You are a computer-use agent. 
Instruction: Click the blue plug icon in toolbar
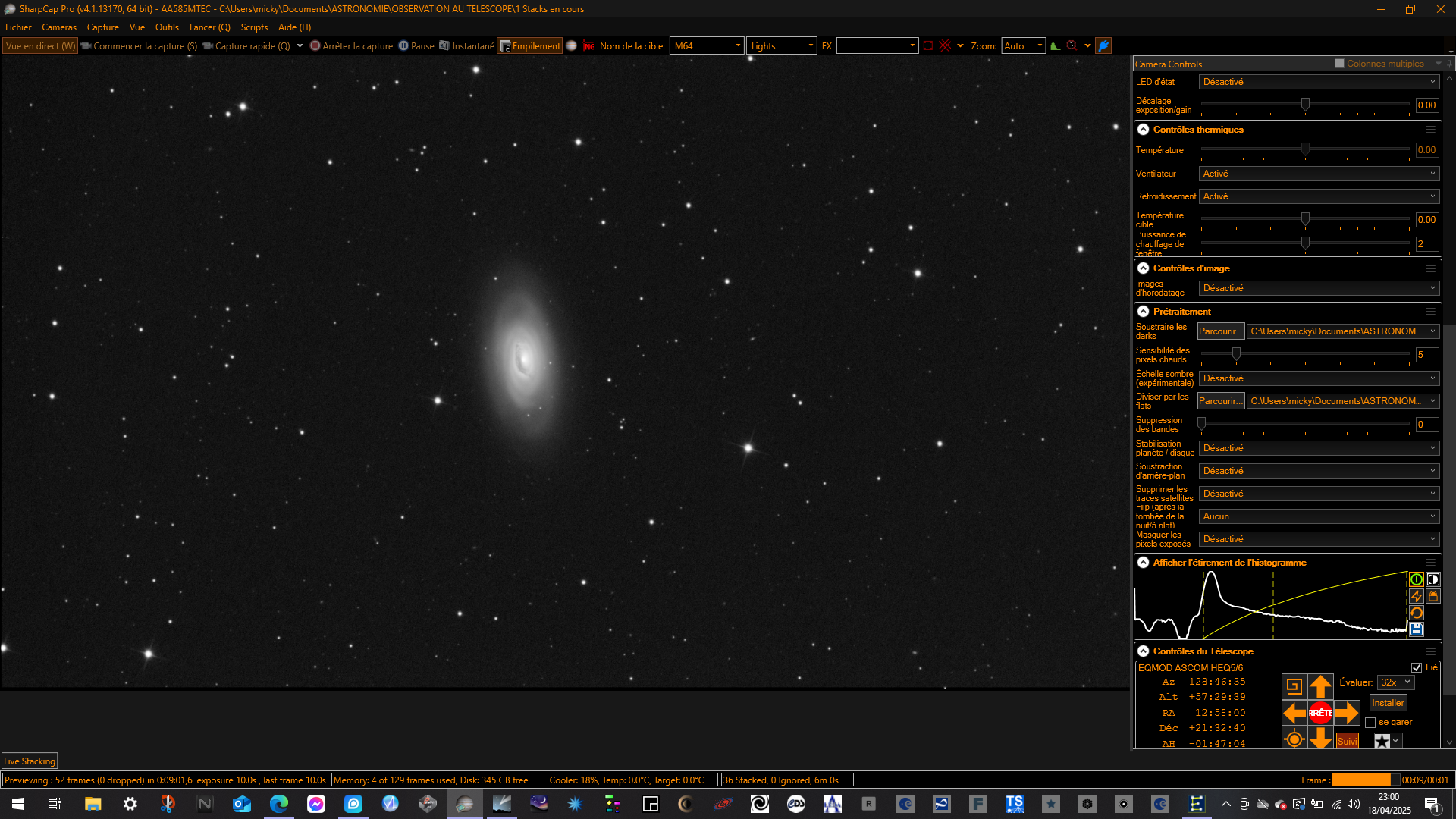click(1103, 46)
